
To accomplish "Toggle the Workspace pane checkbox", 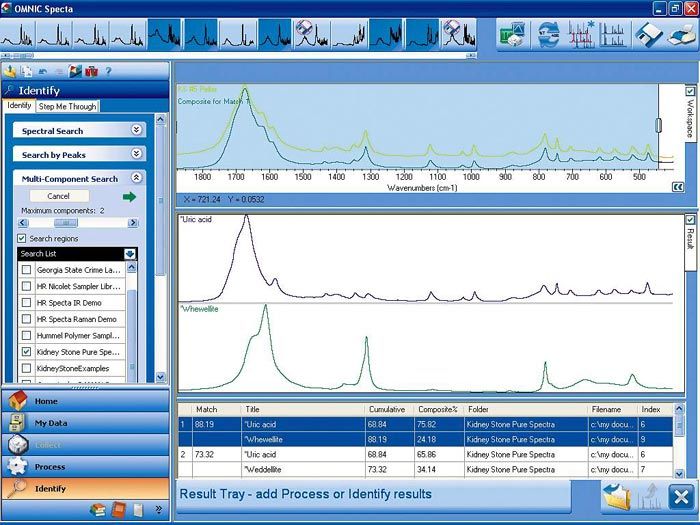I will tap(690, 91).
